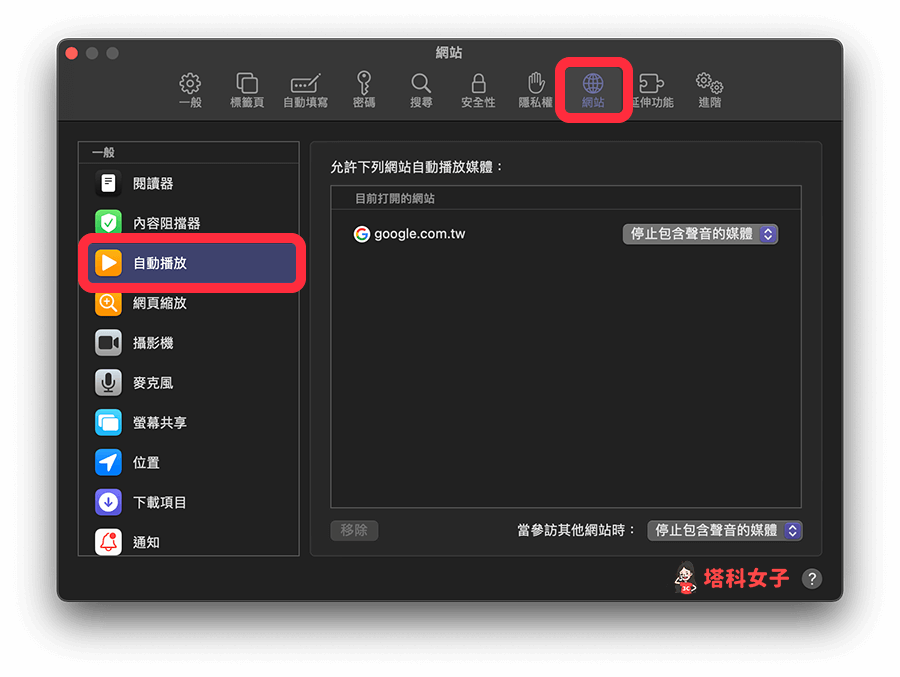900x677 pixels.
Task: Open the 當參訪其他網站時 default dropdown
Action: [x=725, y=530]
